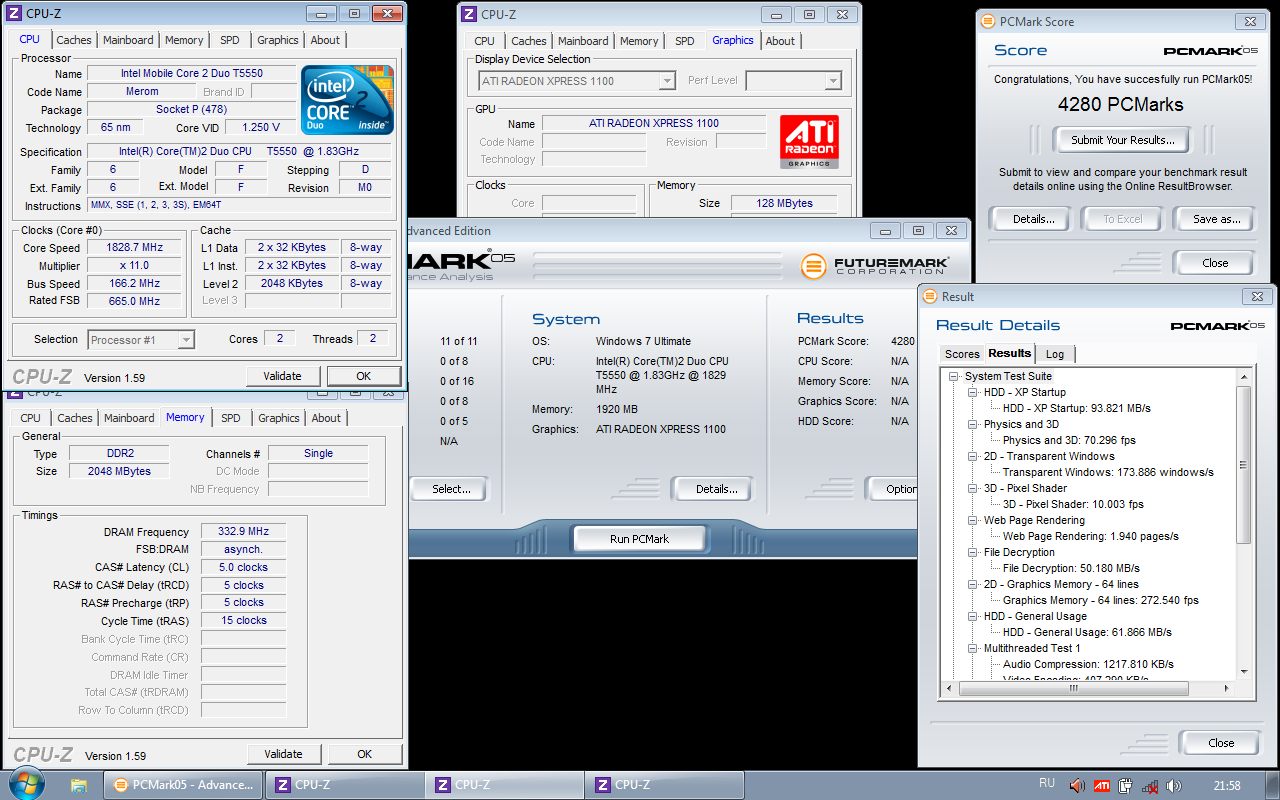The height and width of the screenshot is (800, 1280).
Task: Click the '4280 PCMarks' score text
Action: tap(1120, 104)
